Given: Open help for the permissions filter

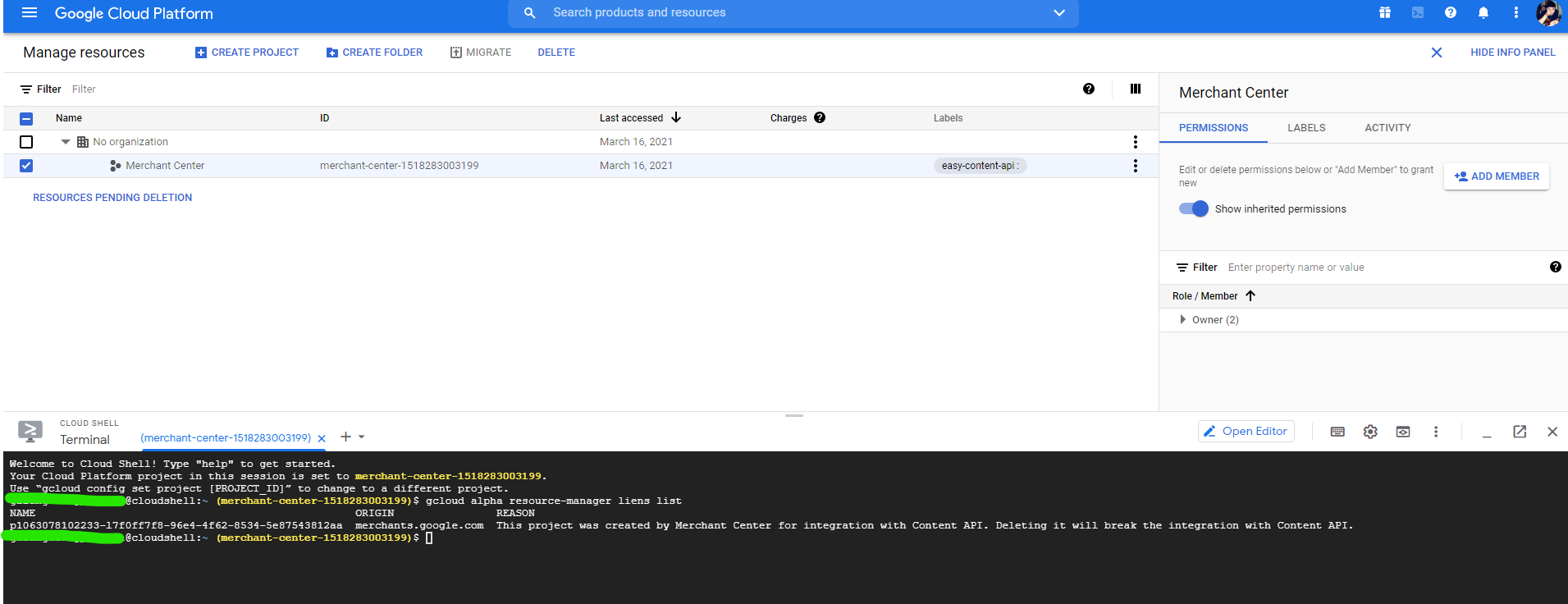Looking at the screenshot, I should (1556, 267).
